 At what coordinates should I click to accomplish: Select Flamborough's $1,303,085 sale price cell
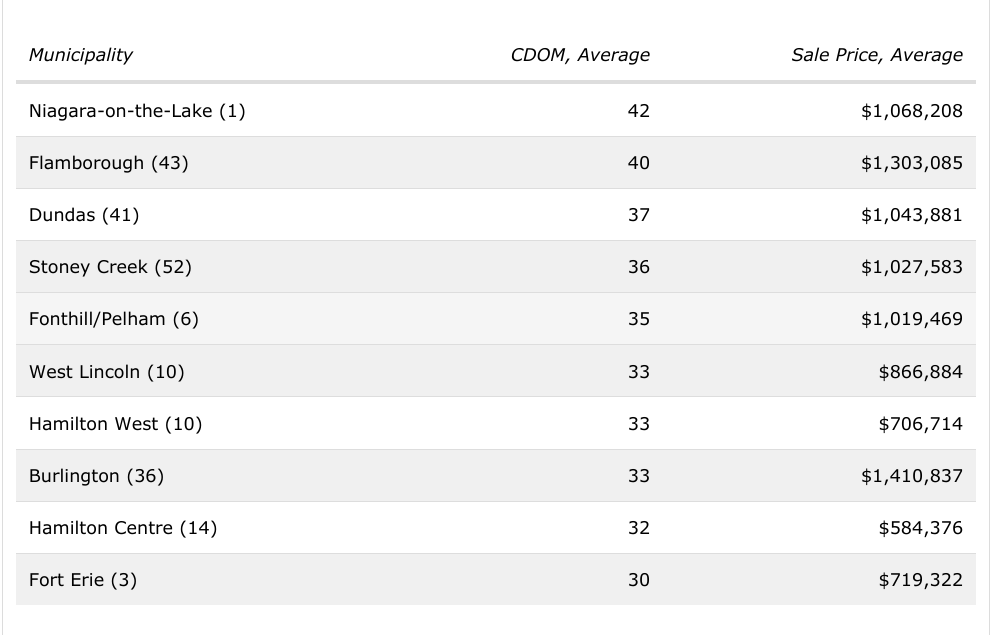click(911, 163)
